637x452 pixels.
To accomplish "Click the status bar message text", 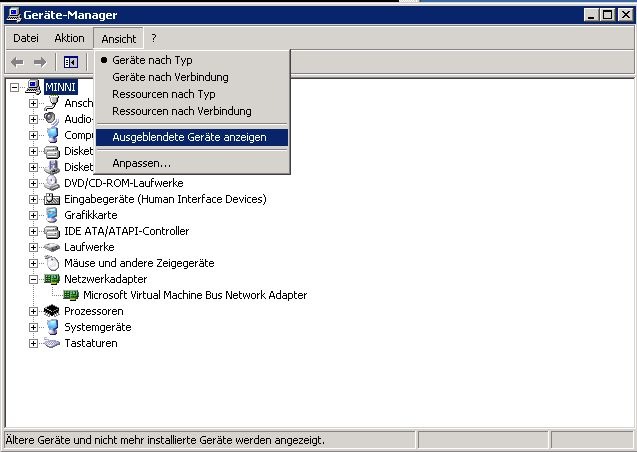I will (165, 440).
